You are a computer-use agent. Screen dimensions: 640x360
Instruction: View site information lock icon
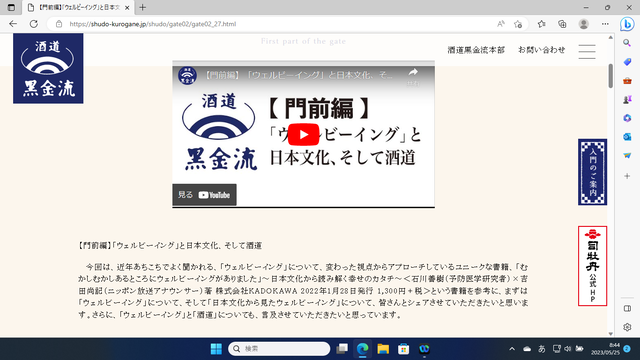(59, 24)
